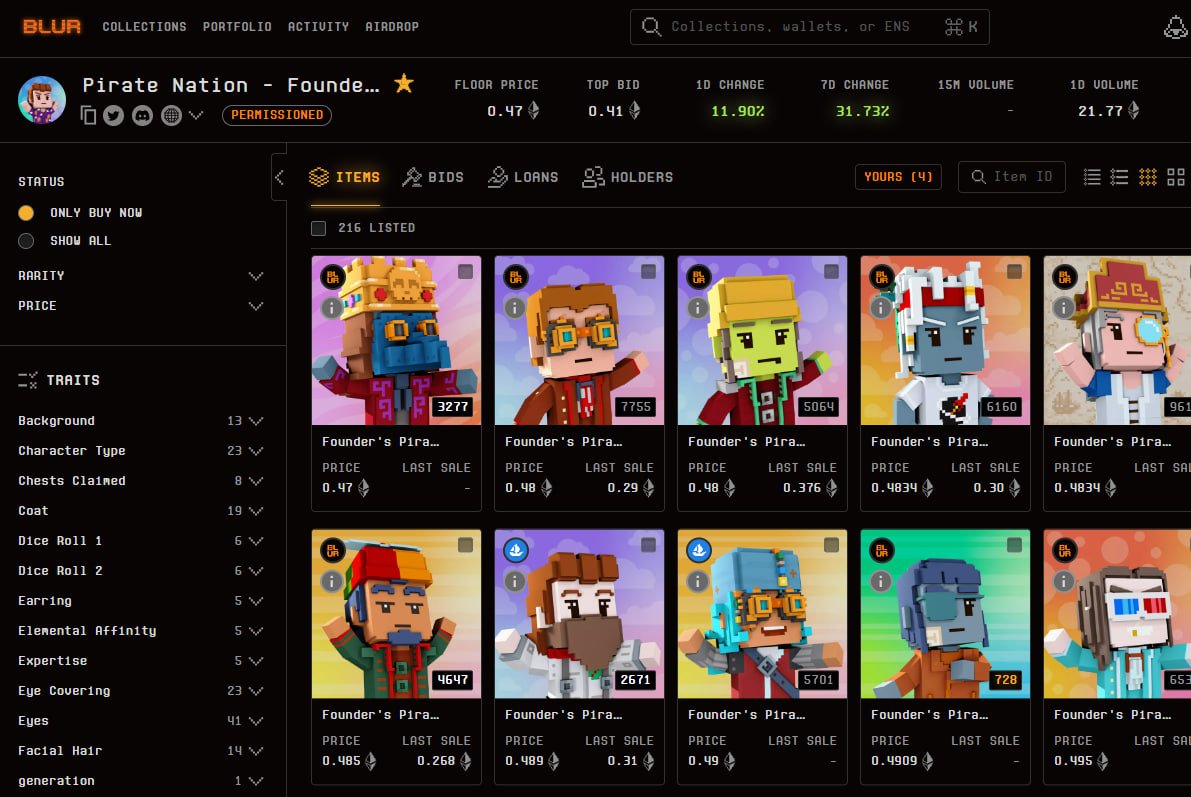Check the 216 Listed select-all checkbox
Image resolution: width=1191 pixels, height=797 pixels.
318,228
